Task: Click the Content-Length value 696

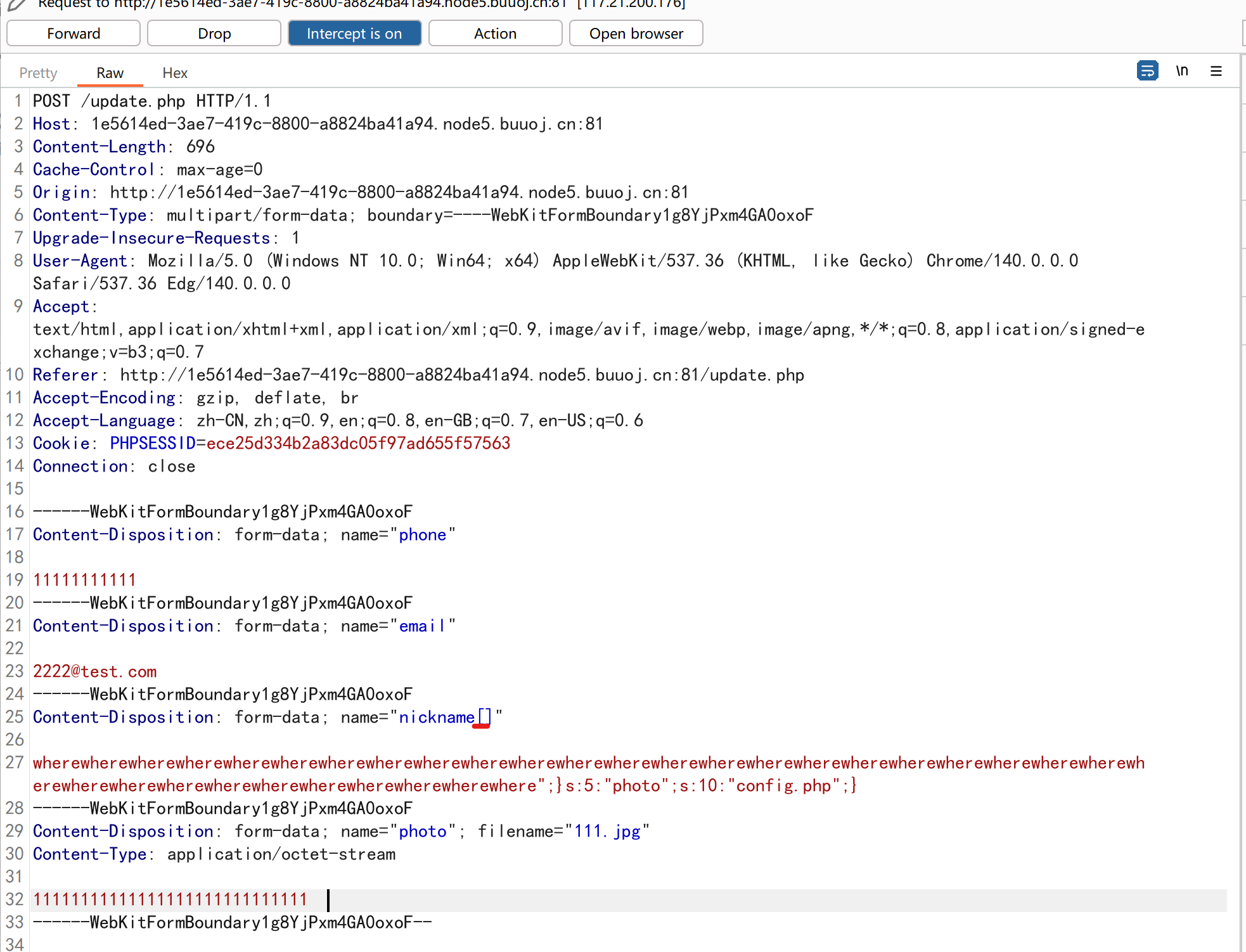Action: pyautogui.click(x=200, y=147)
